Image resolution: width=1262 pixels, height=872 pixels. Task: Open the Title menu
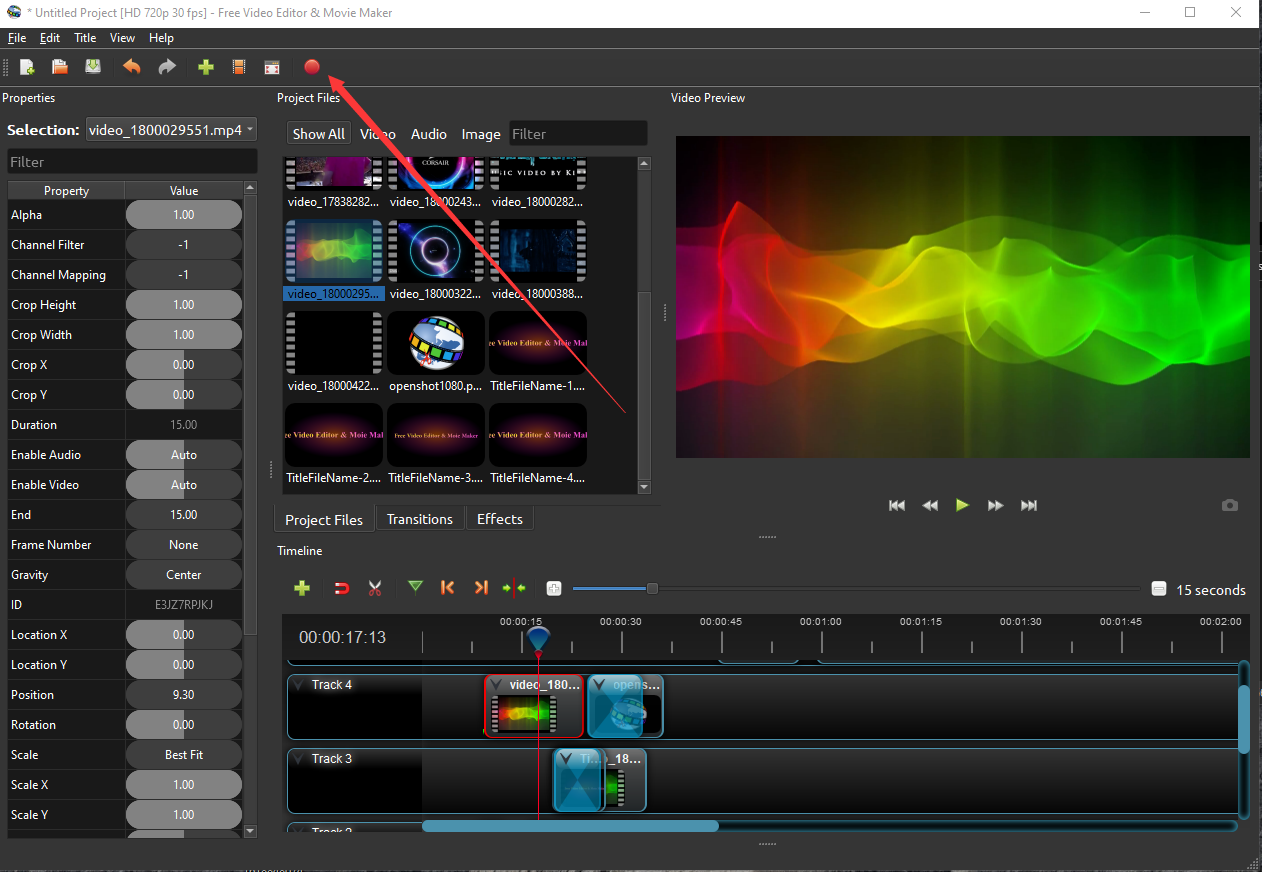pos(85,38)
